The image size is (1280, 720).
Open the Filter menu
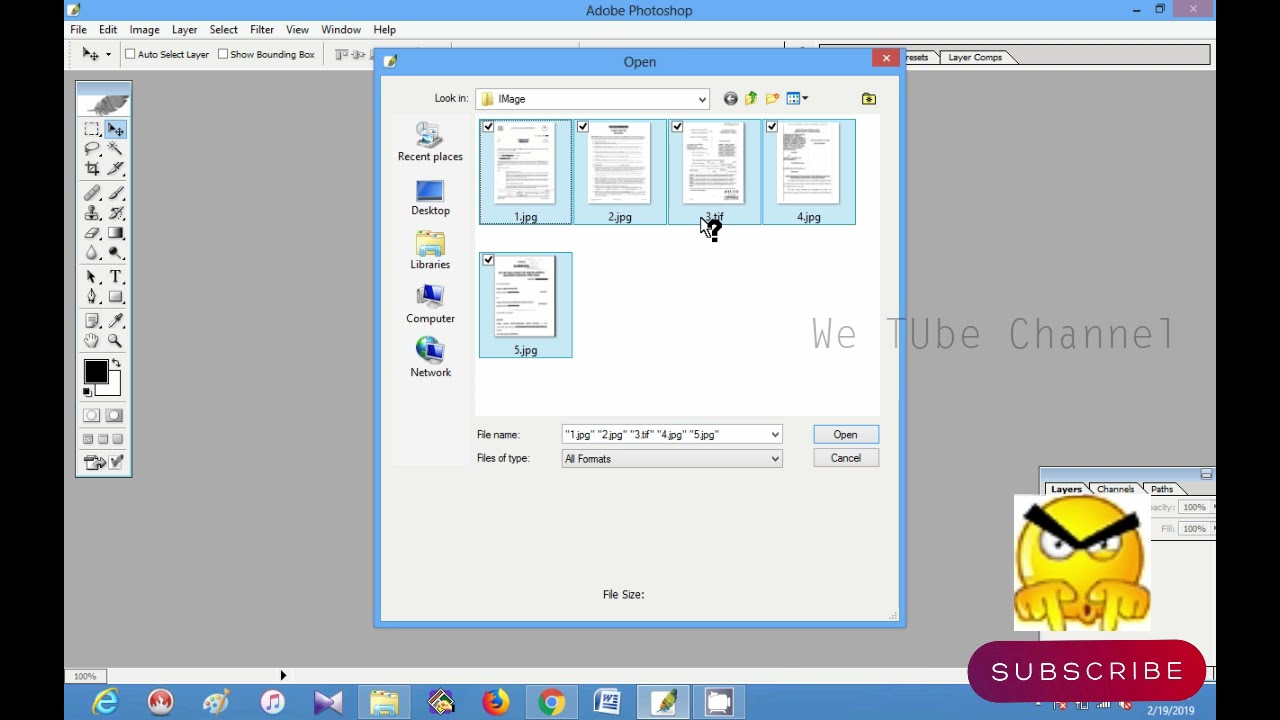[262, 30]
